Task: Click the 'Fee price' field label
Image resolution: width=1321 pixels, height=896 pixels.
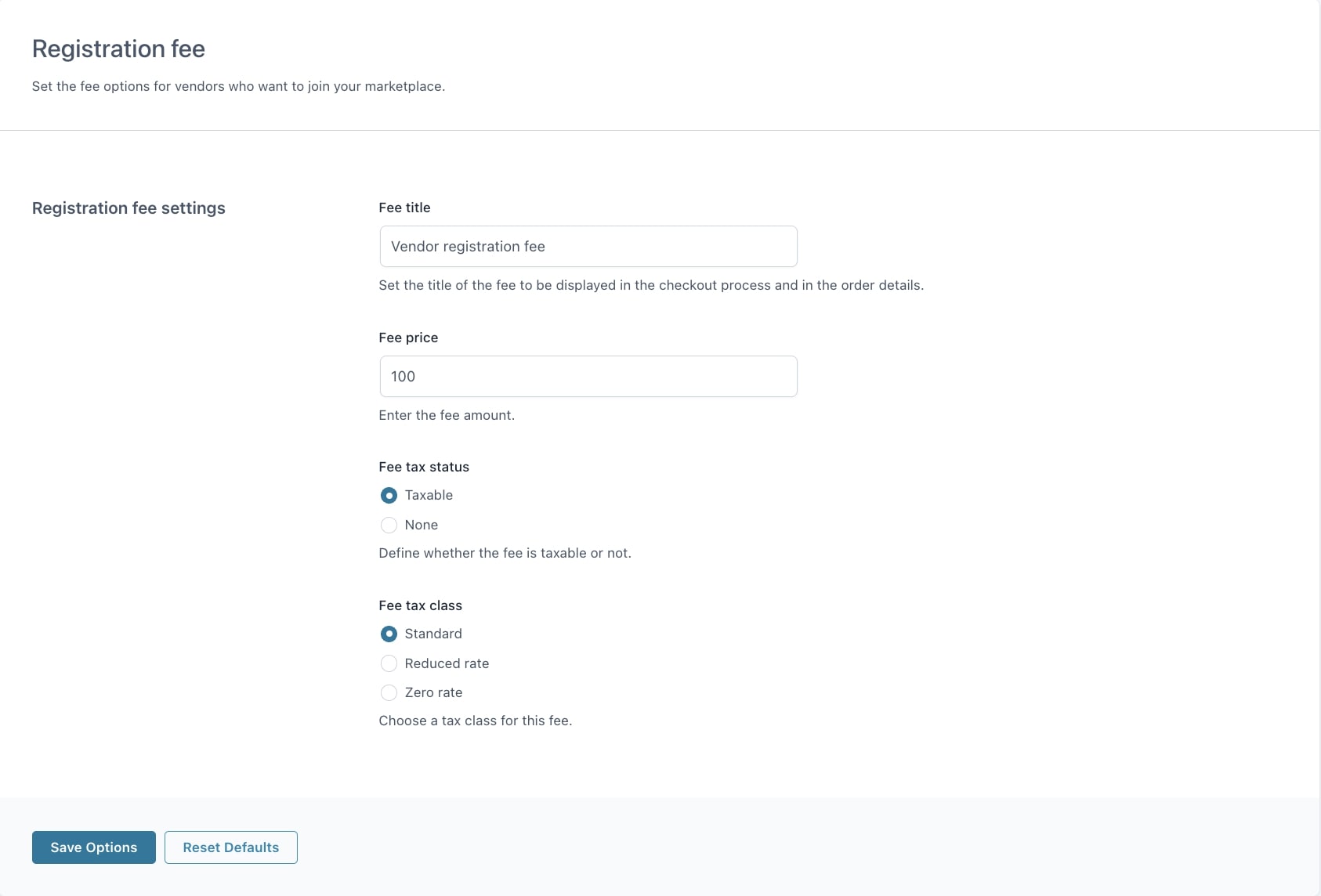Action: (x=408, y=338)
